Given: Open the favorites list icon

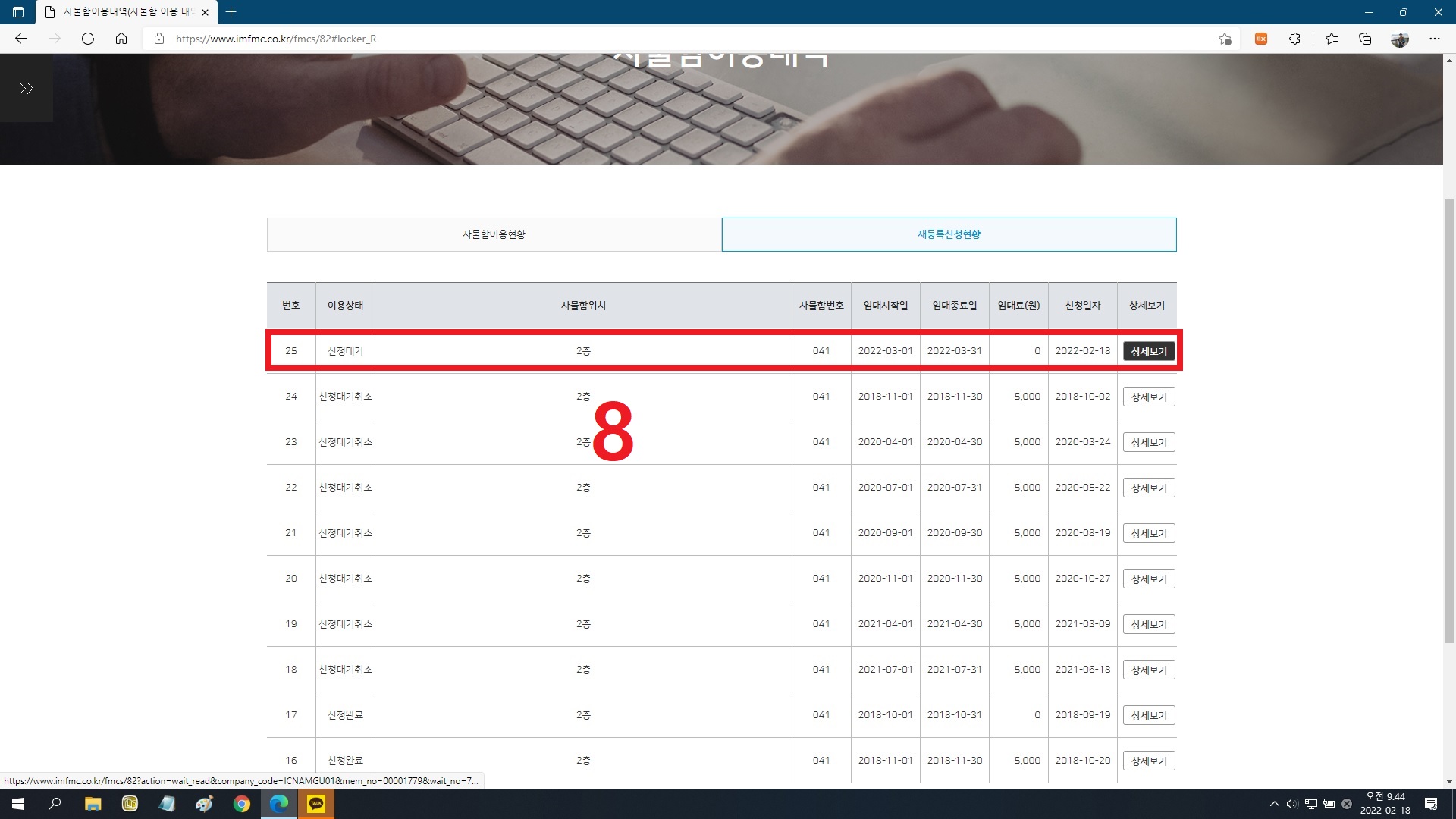Looking at the screenshot, I should [x=1332, y=39].
